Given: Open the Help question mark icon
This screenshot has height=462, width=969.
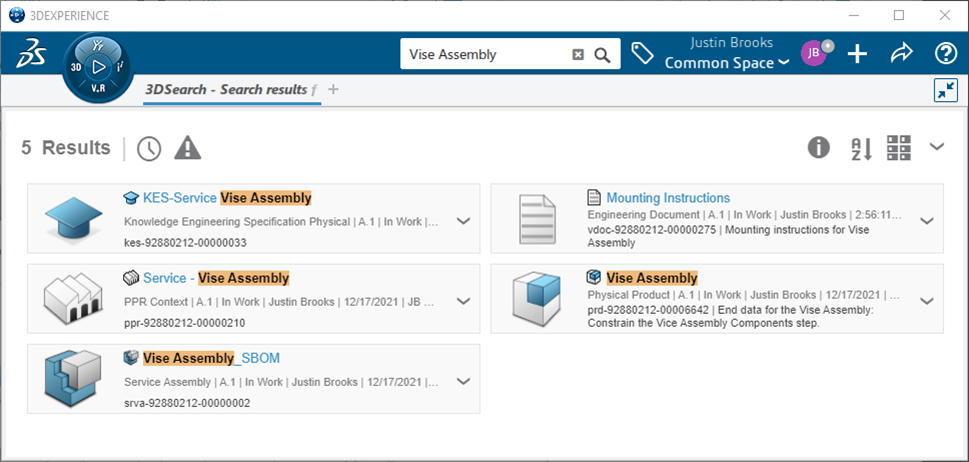Looking at the screenshot, I should 945,54.
